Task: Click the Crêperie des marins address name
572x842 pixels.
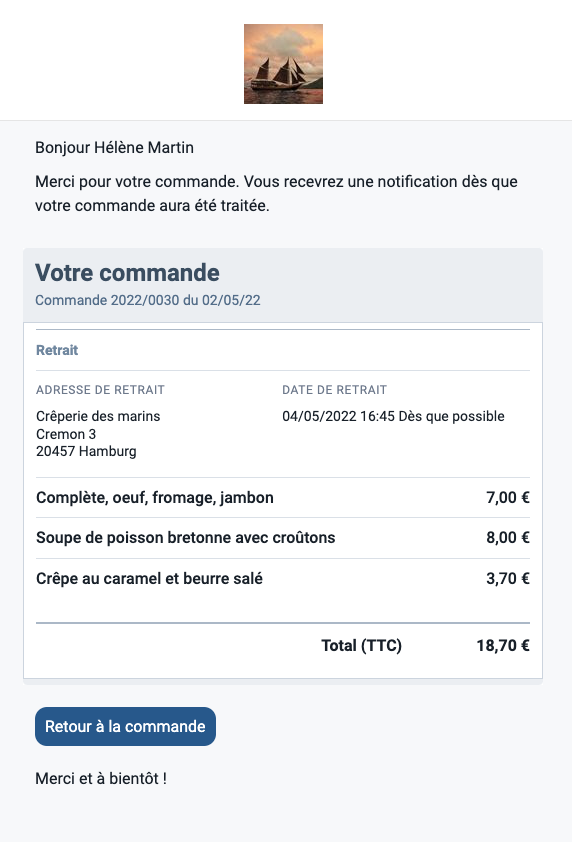Action: click(98, 416)
